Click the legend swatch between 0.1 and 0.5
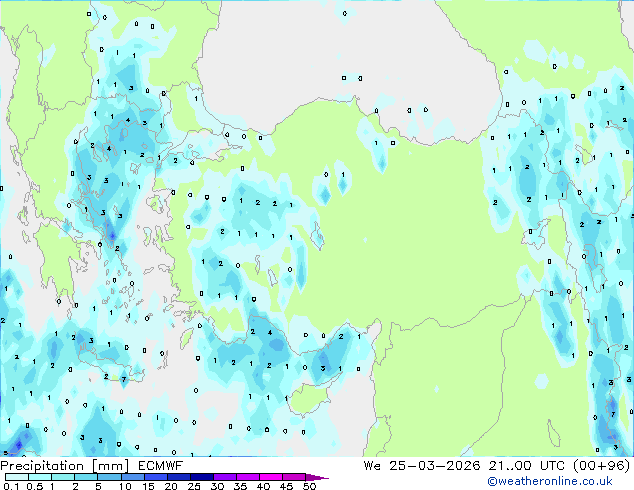 pos(17,477)
